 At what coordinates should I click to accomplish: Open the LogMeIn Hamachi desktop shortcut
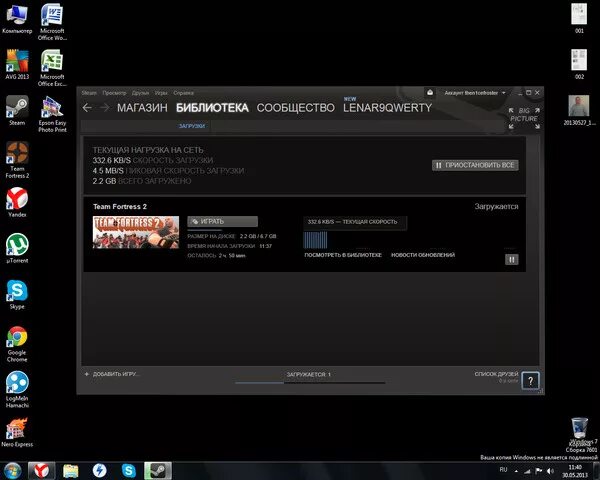click(x=17, y=389)
